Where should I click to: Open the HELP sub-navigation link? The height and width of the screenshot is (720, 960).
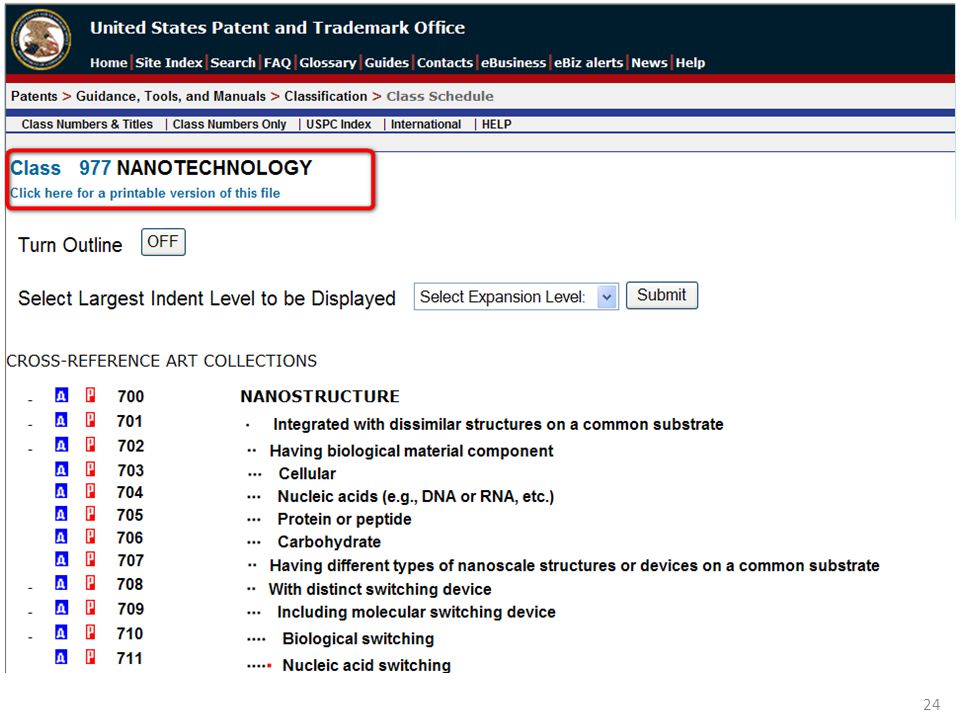click(x=497, y=124)
